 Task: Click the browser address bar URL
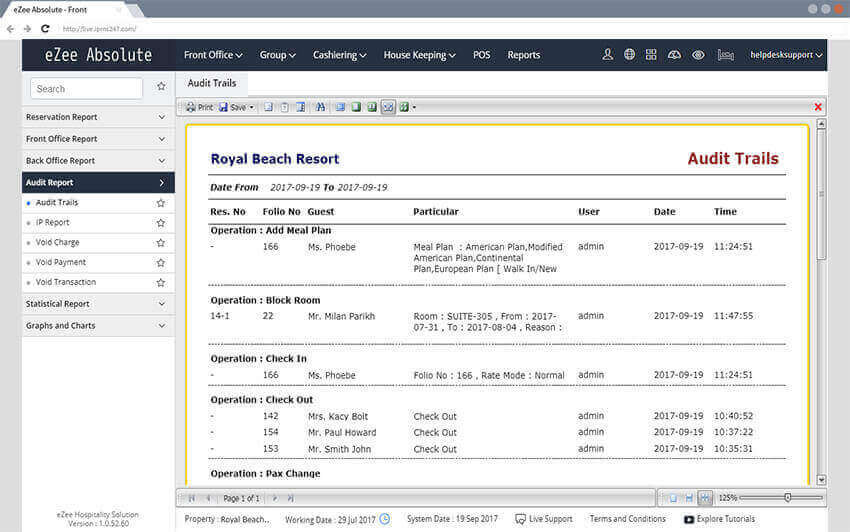coord(100,29)
